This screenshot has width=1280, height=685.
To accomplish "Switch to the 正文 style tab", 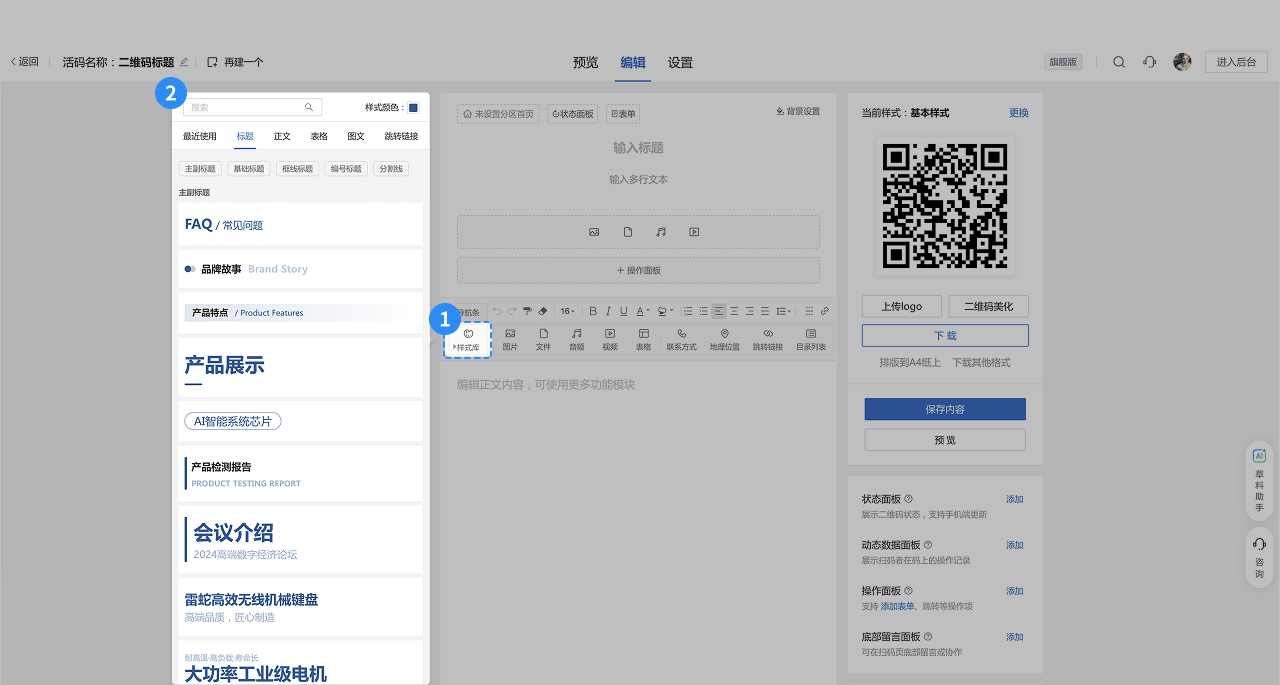I will pyautogui.click(x=282, y=136).
